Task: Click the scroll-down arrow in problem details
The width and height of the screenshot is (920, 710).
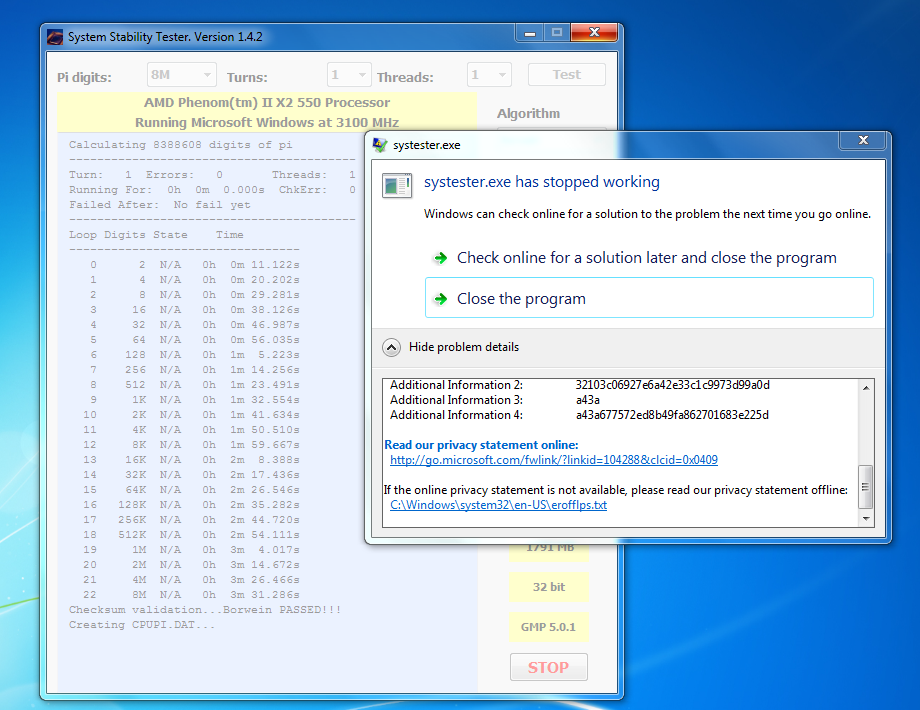Action: point(866,519)
